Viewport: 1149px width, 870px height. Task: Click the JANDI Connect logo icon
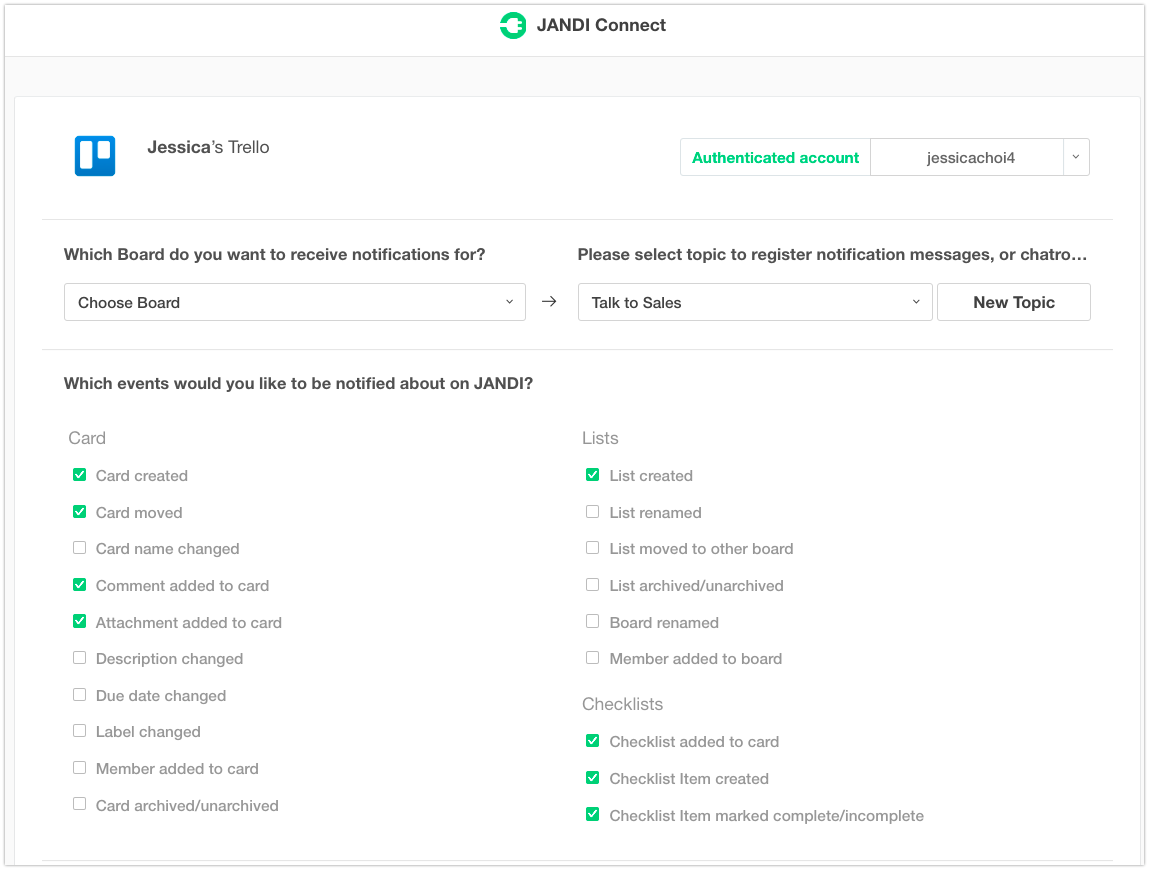pos(513,26)
